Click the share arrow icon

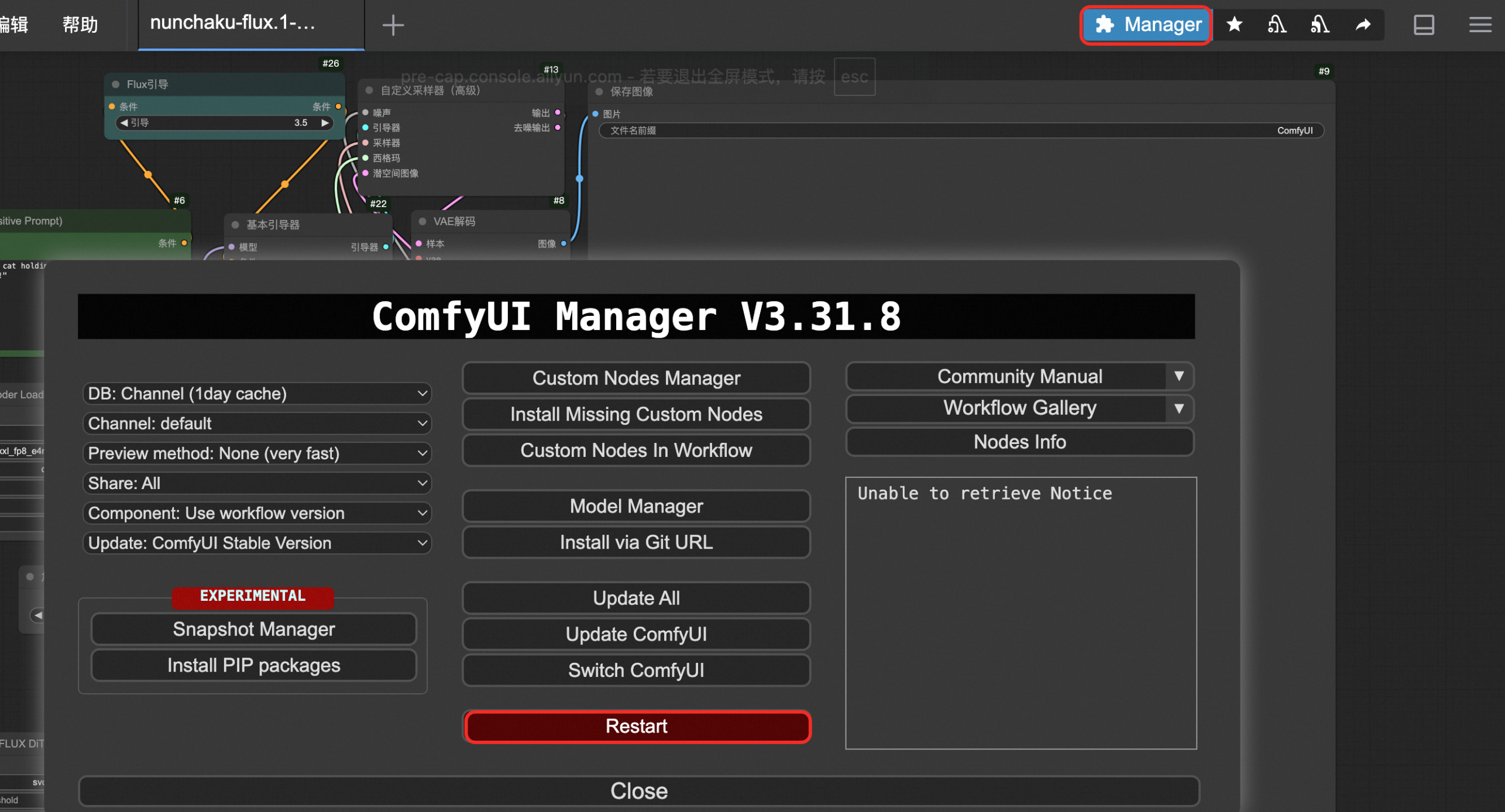pos(1363,25)
